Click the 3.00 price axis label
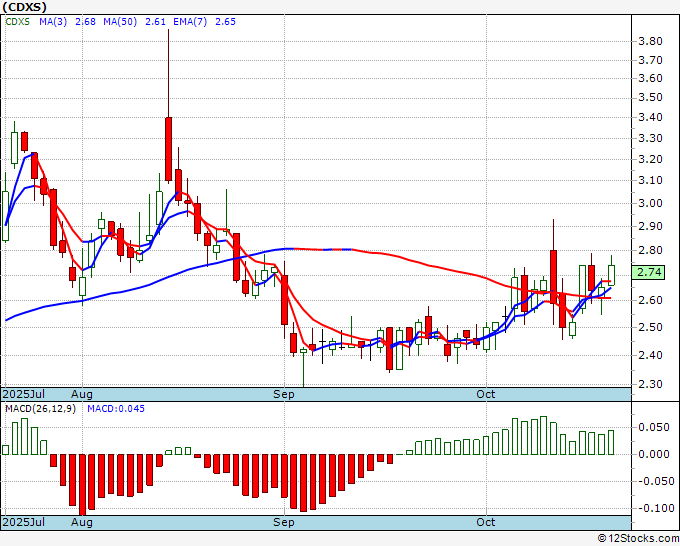The width and height of the screenshot is (680, 546). coord(651,203)
